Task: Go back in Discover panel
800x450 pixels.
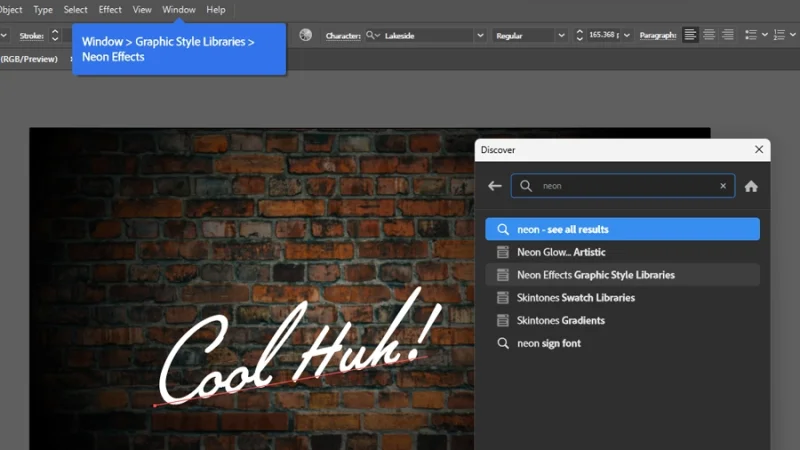Action: [x=494, y=186]
